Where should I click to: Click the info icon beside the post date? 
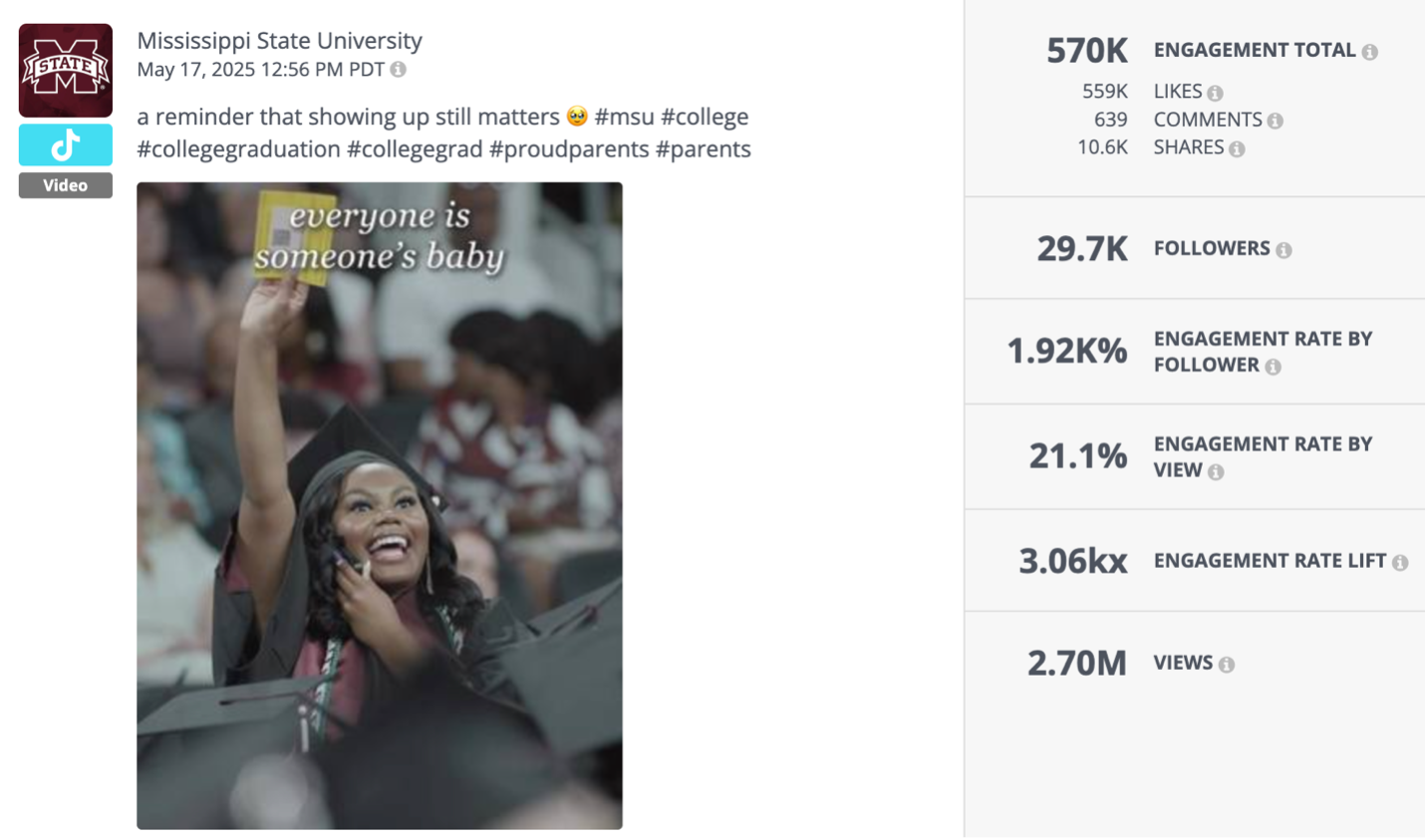coord(399,70)
